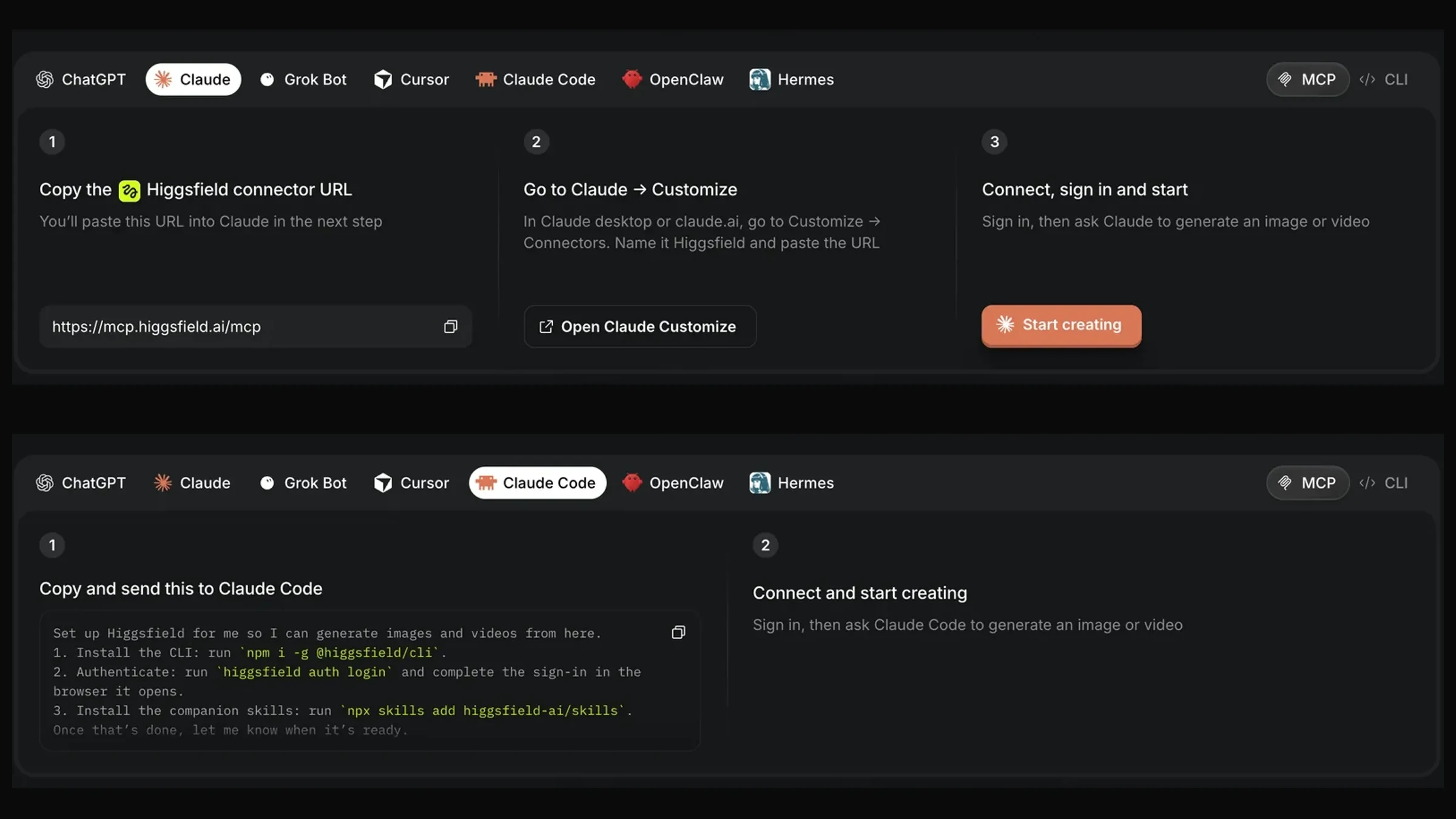Choose the Cursor tab in the lower panel
The image size is (1456, 819).
[x=412, y=483]
